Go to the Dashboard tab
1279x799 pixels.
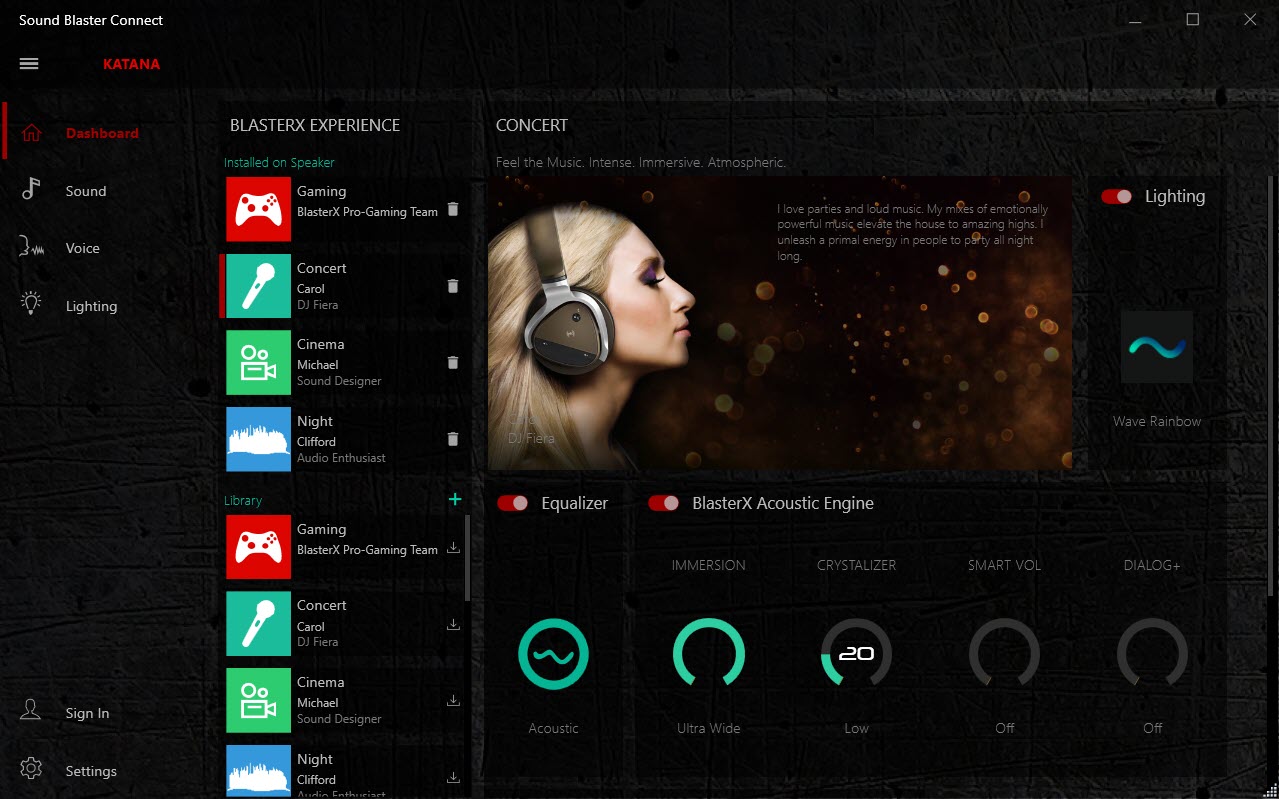tap(102, 133)
